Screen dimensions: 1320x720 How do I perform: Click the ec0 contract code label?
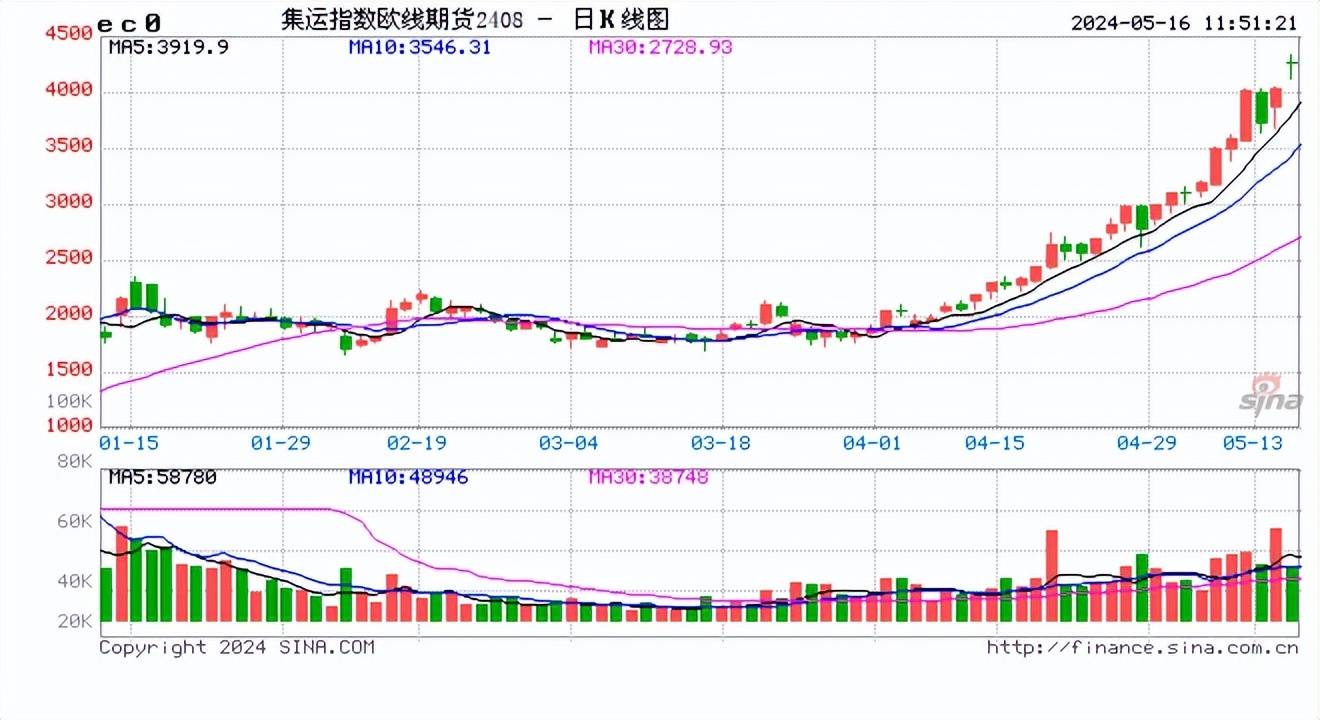[x=128, y=22]
